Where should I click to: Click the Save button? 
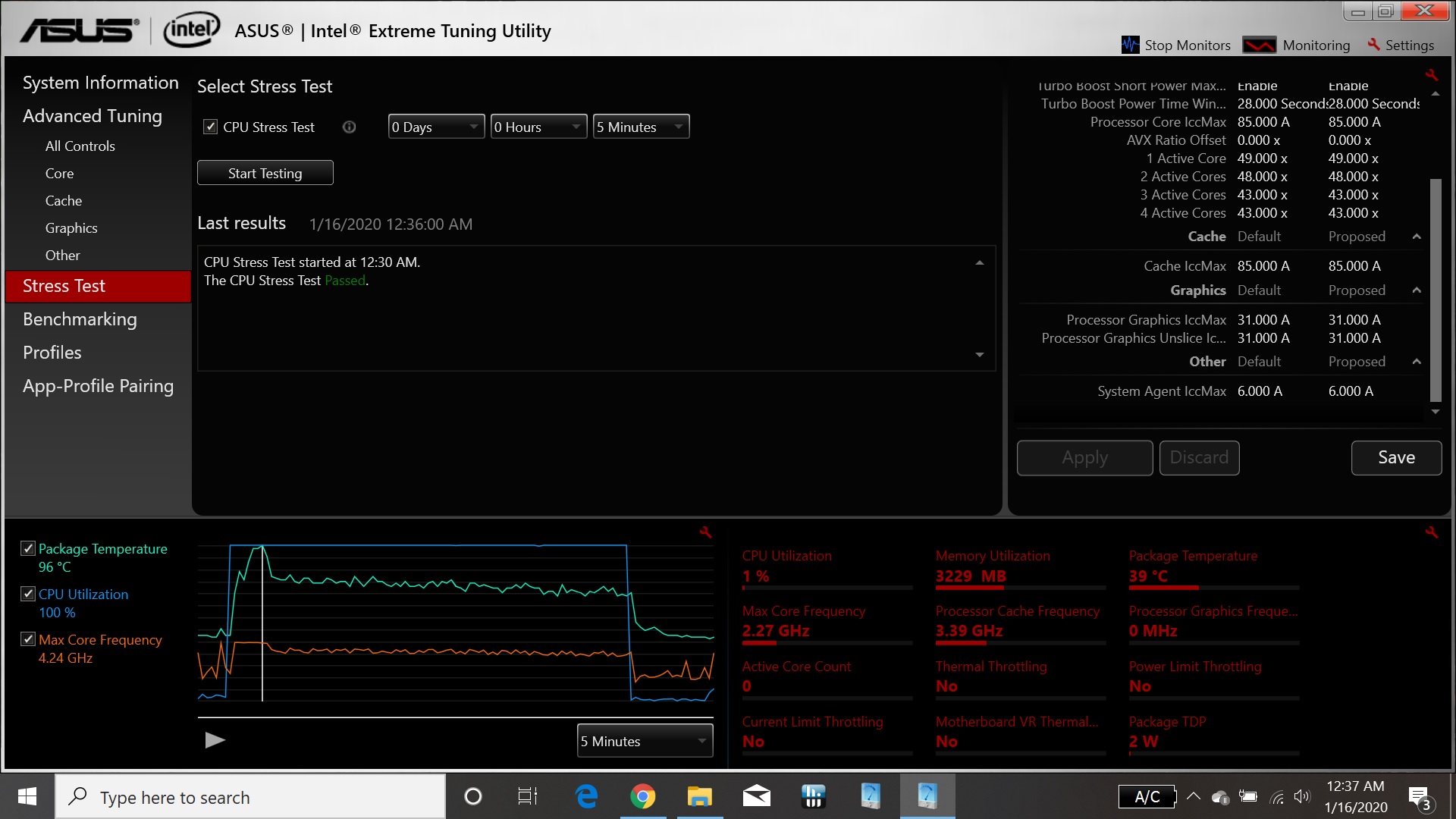point(1397,458)
